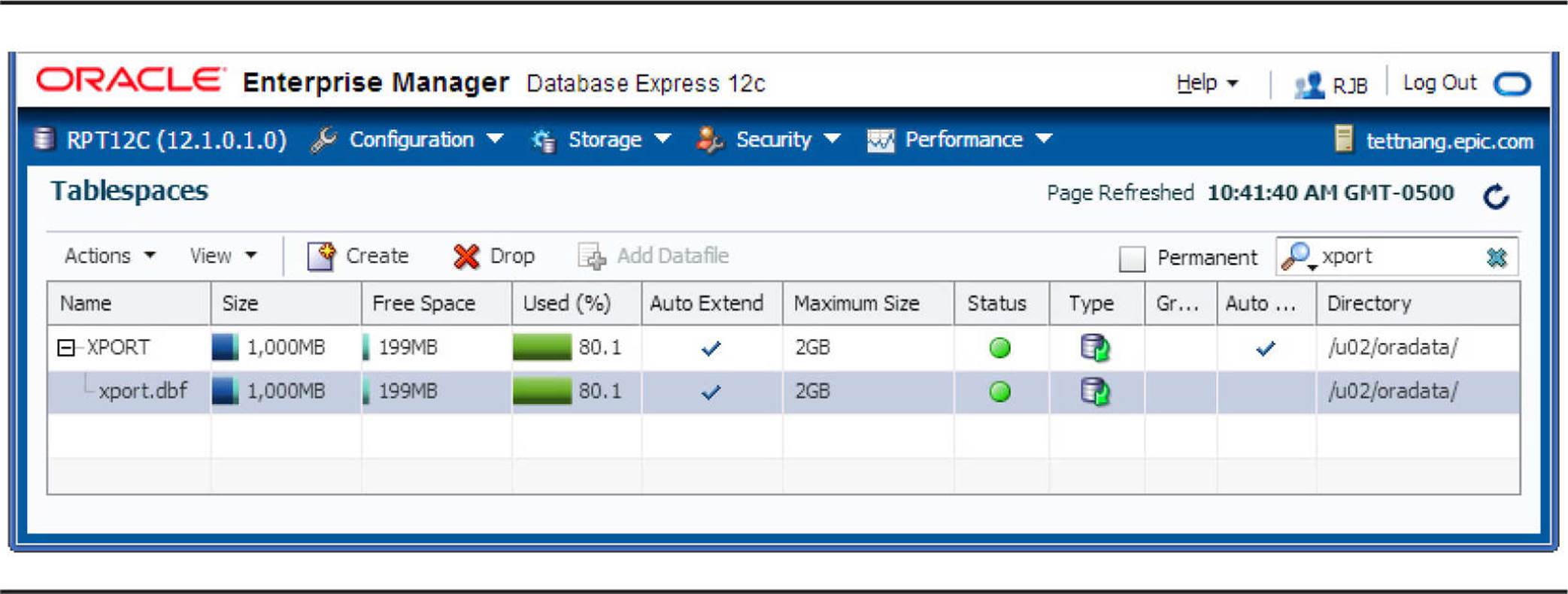Sort by the Used (%) column header
Image resolution: width=1568 pixels, height=594 pixels.
576,303
